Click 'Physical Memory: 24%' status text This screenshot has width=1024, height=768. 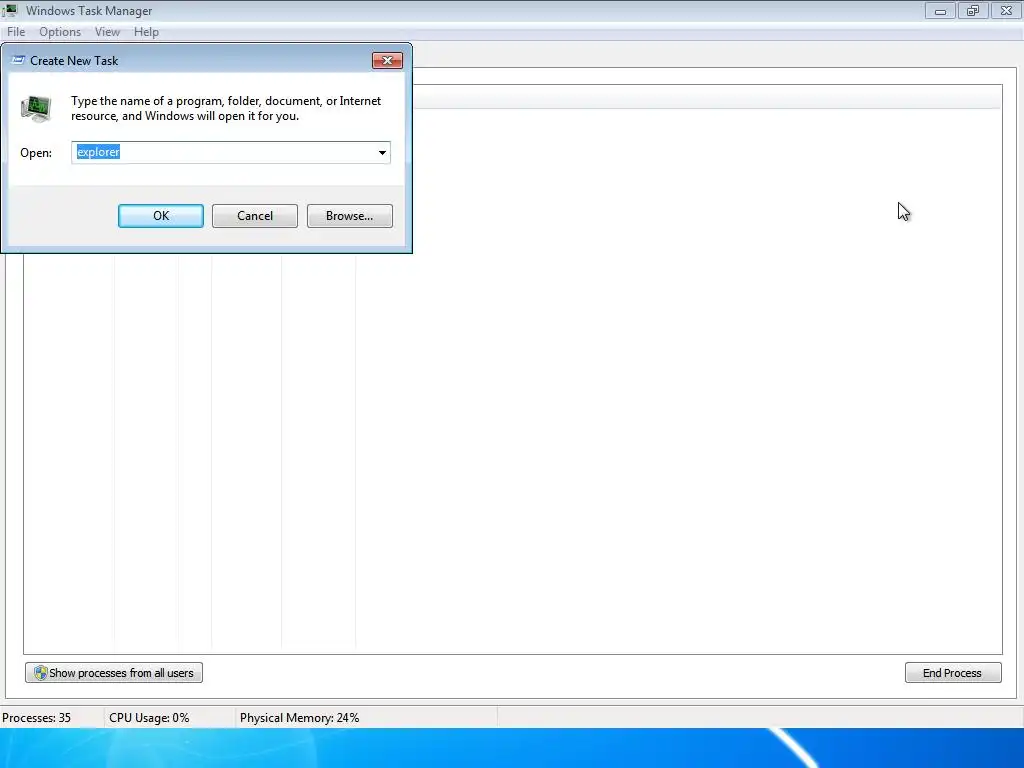299,718
